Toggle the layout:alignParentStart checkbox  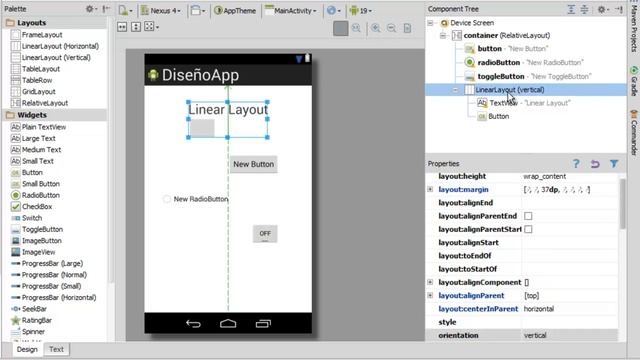click(528, 229)
